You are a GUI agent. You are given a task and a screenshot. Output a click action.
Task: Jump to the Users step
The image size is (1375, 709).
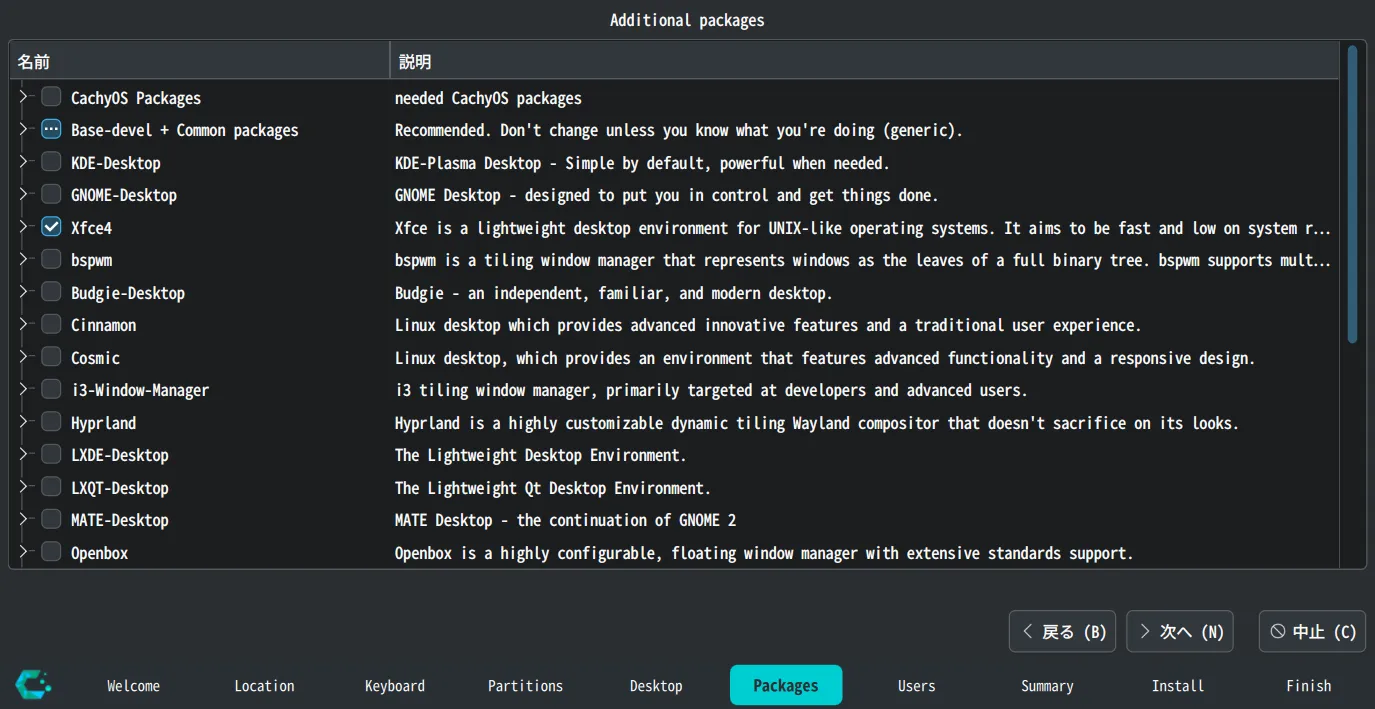point(917,686)
